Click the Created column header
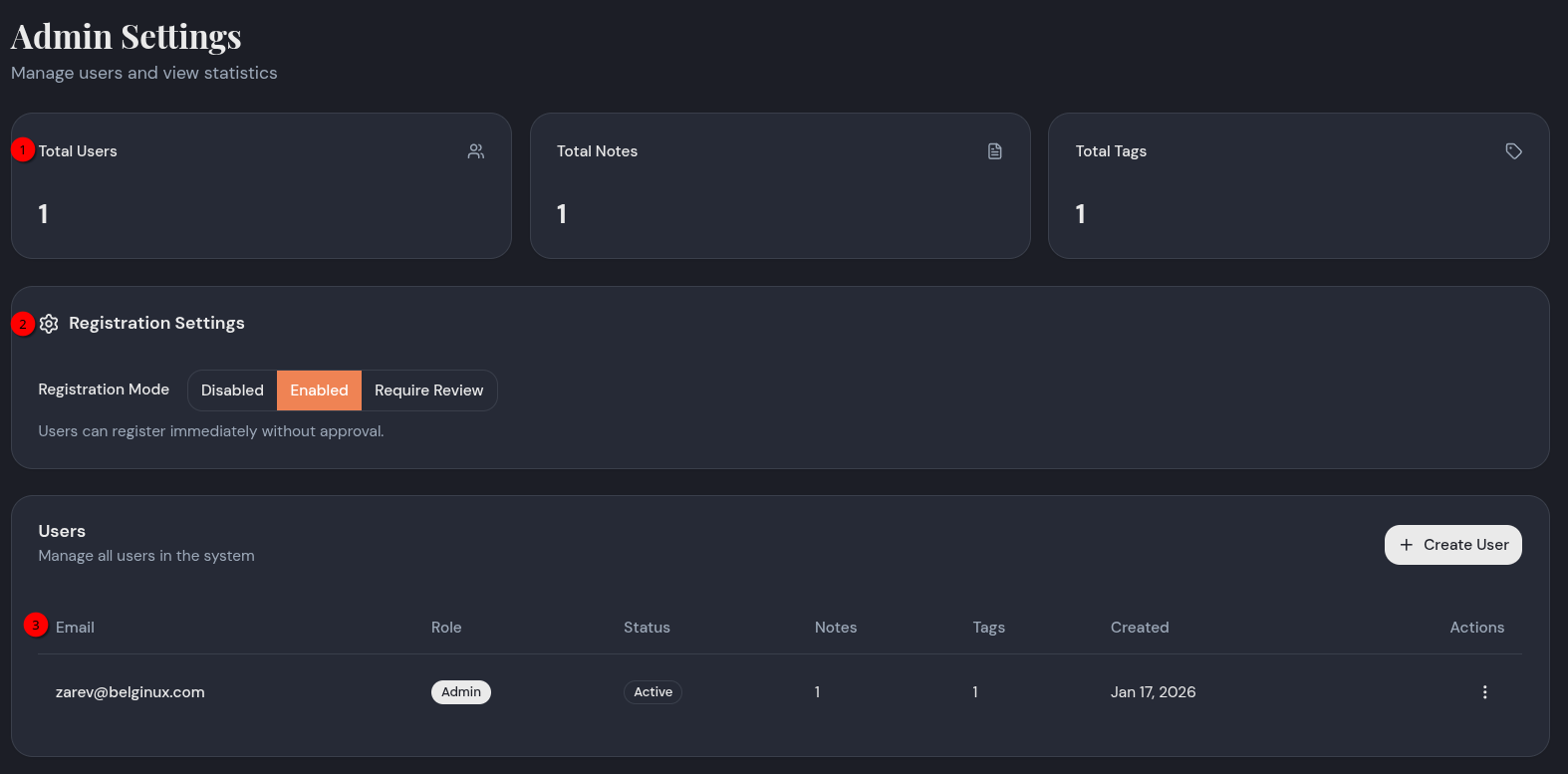1568x774 pixels. click(x=1140, y=628)
